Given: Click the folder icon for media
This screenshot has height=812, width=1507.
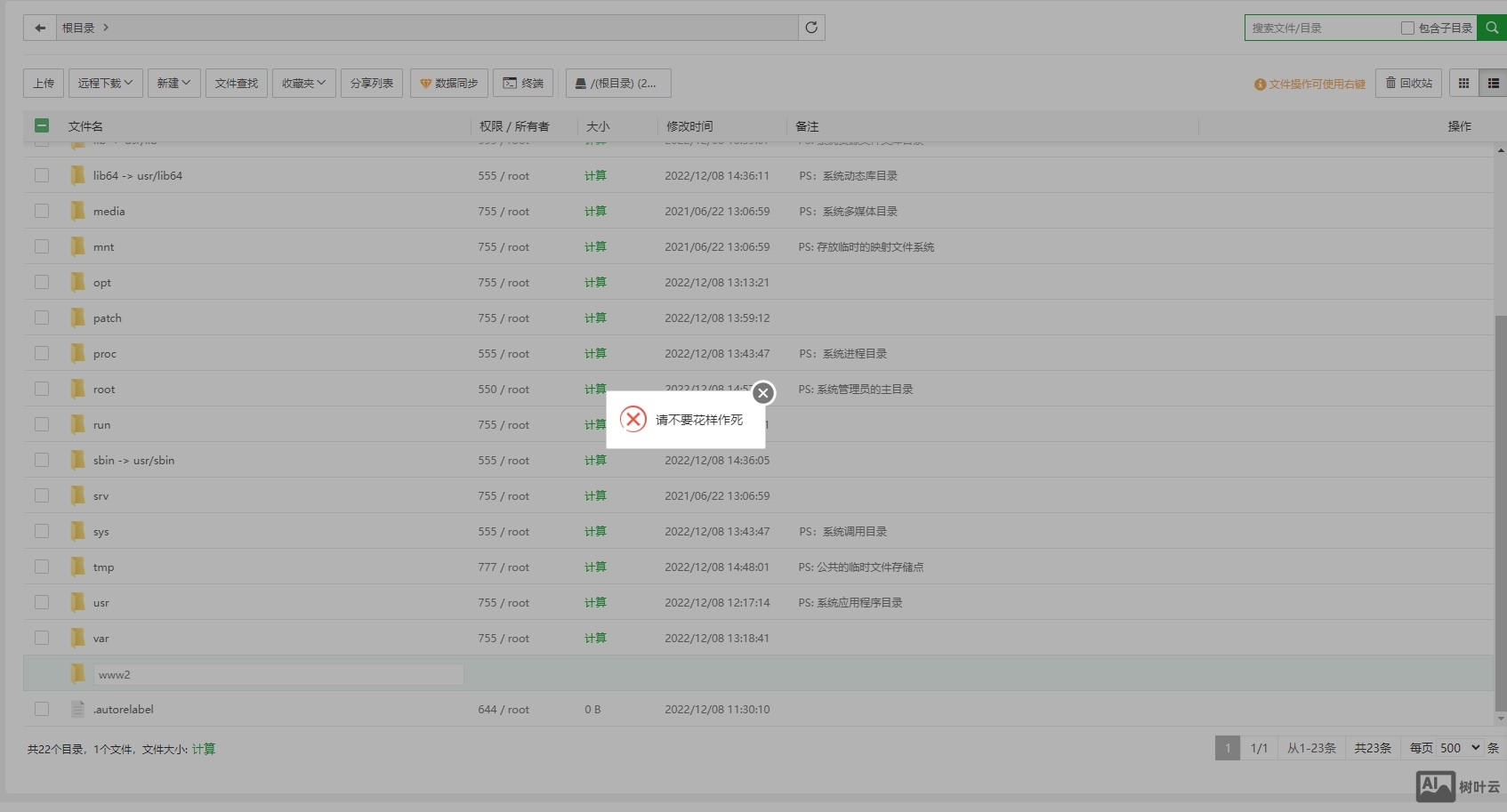Looking at the screenshot, I should 78,211.
